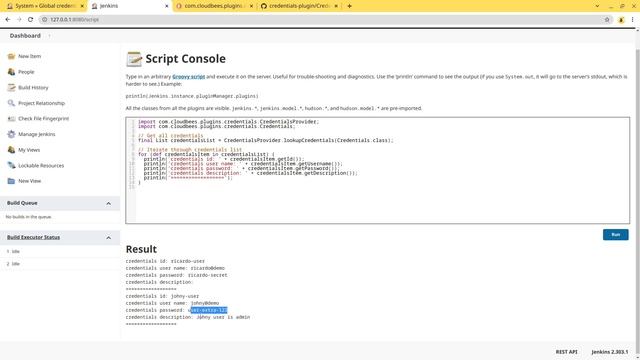Run the Groovy script
This screenshot has width=640, height=360.
point(616,234)
